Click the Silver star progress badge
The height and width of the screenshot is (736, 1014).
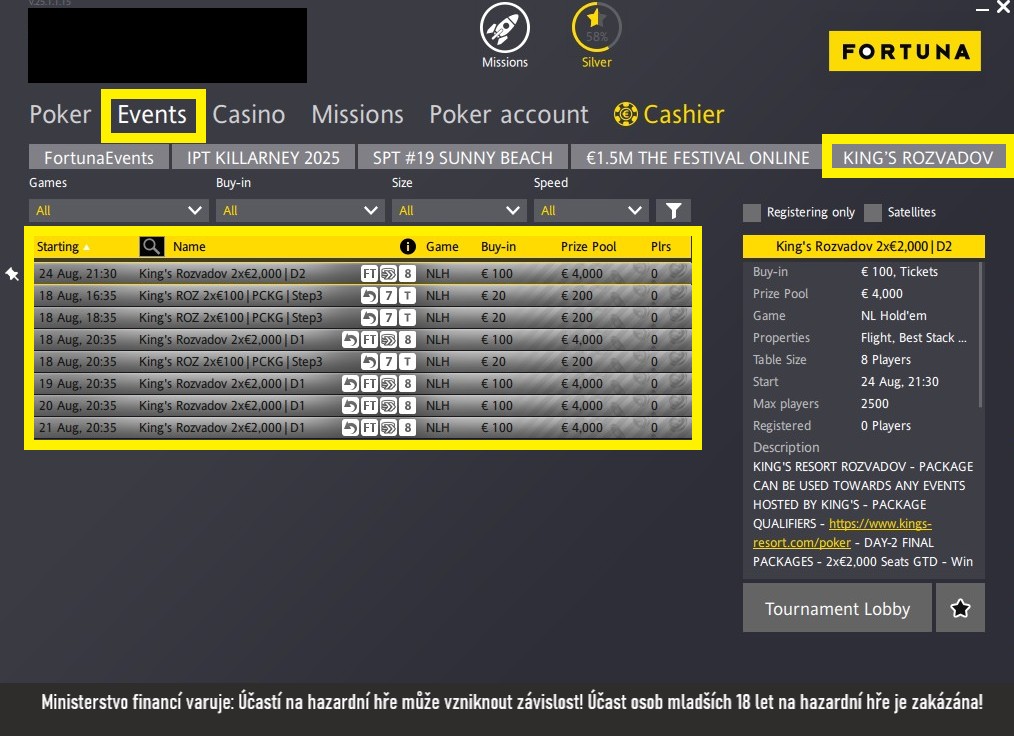[596, 28]
